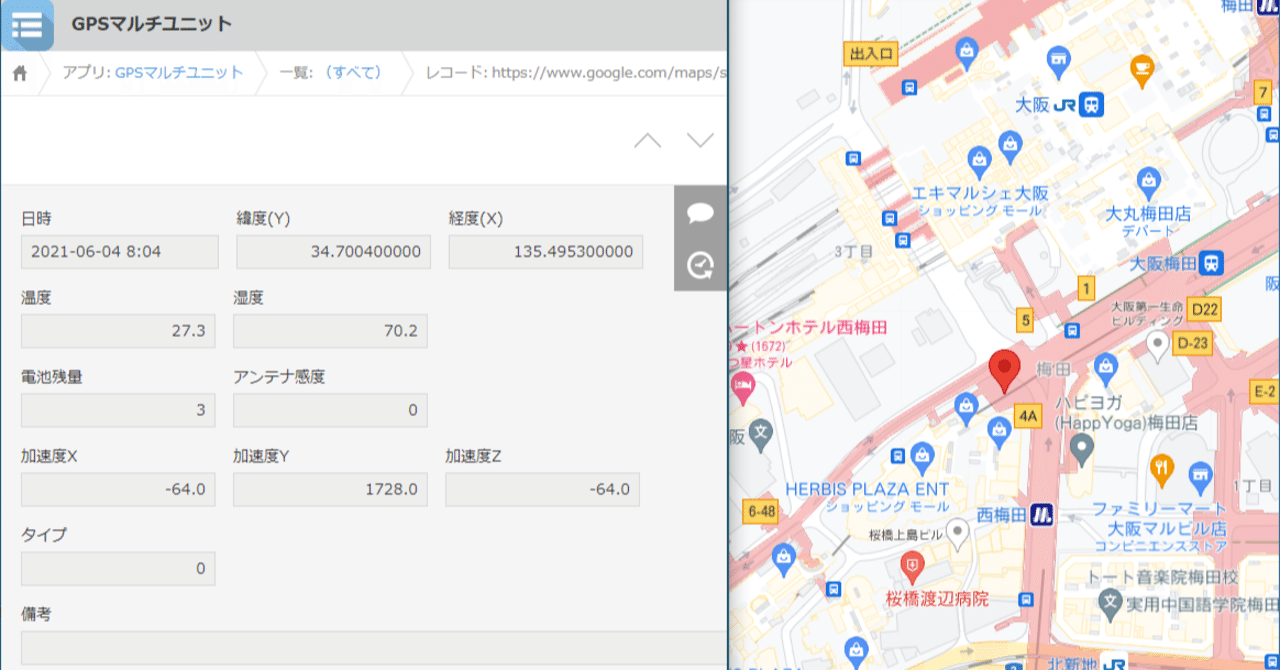1280x670 pixels.
Task: Go to next record with the down chevron
Action: 698,140
